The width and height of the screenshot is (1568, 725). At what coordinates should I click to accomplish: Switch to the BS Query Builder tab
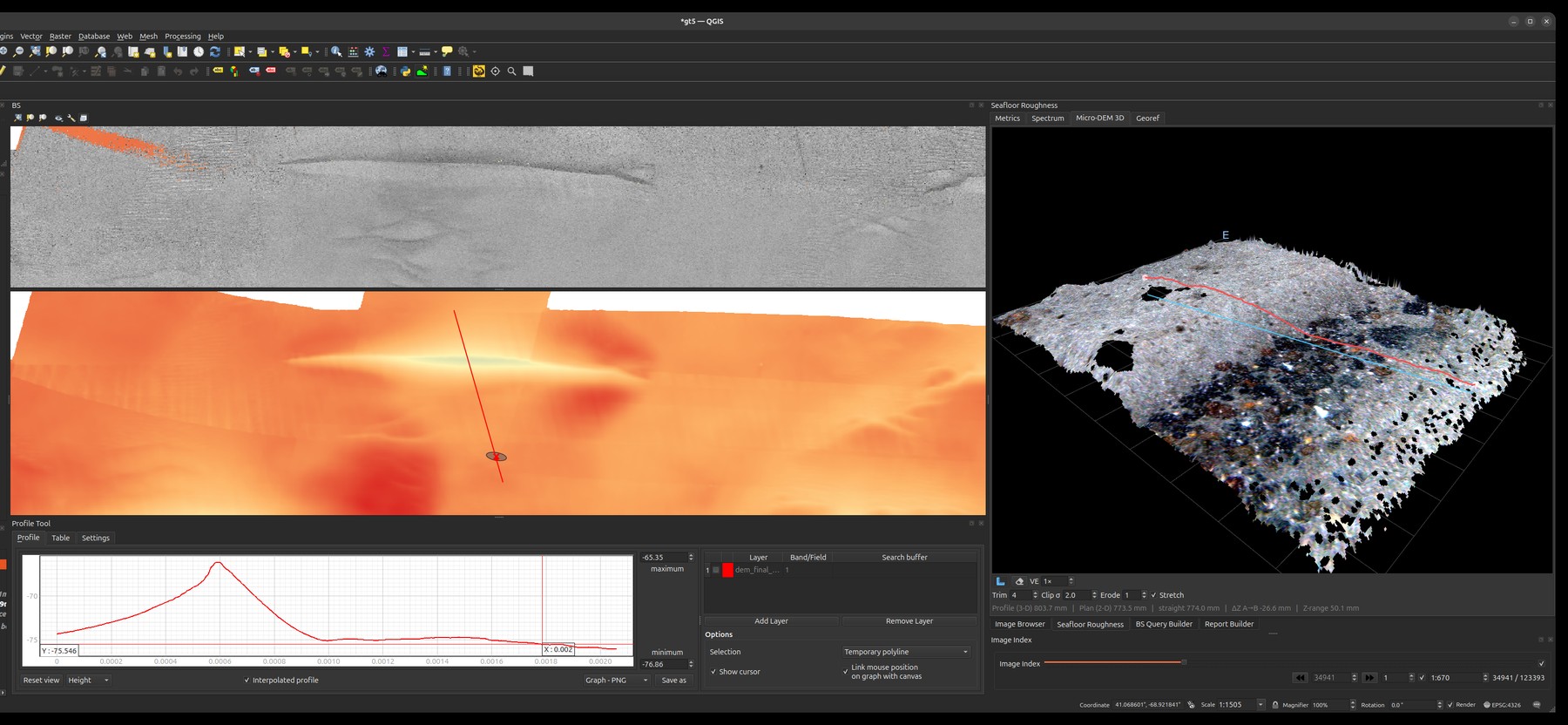tap(1164, 624)
